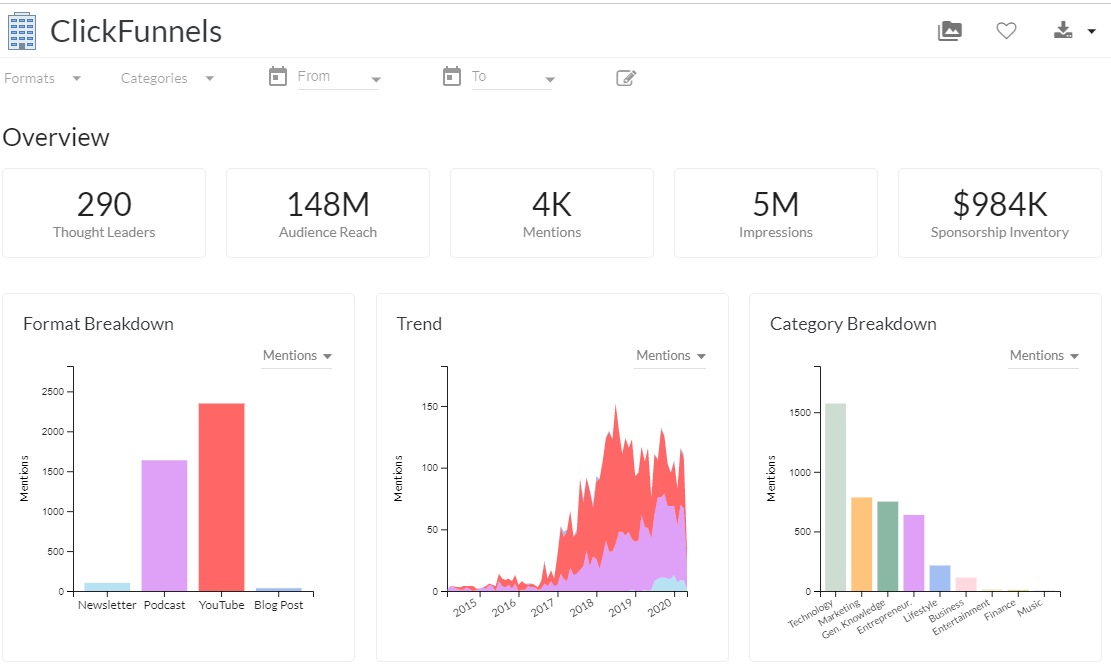Open the From date calendar icon
This screenshot has width=1111, height=665.
[x=278, y=76]
